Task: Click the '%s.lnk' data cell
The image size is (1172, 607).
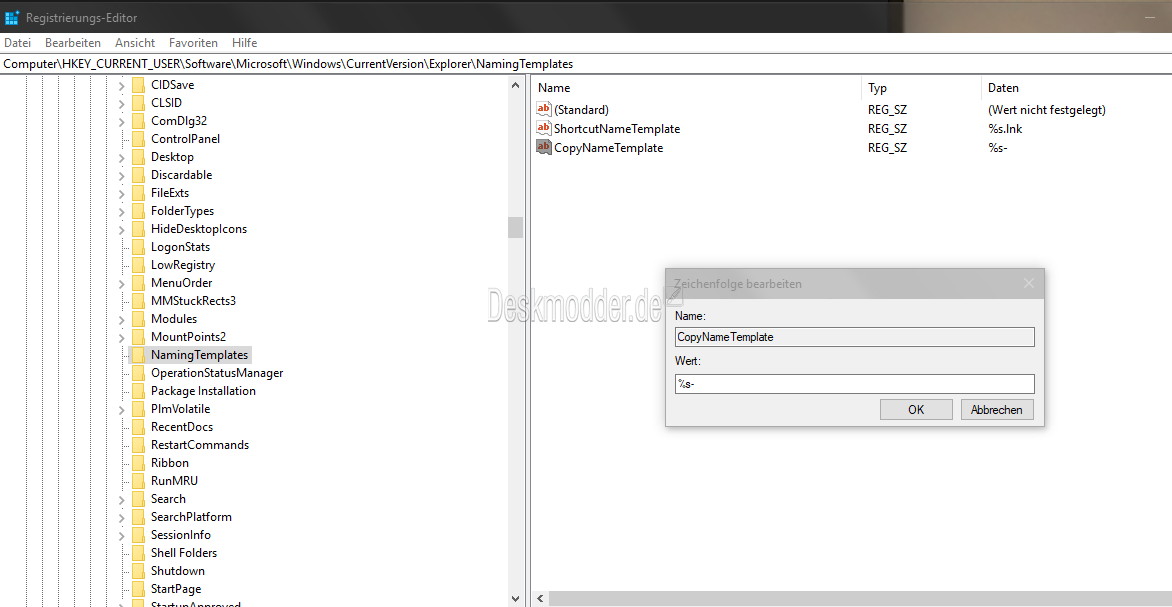Action: coord(1005,129)
